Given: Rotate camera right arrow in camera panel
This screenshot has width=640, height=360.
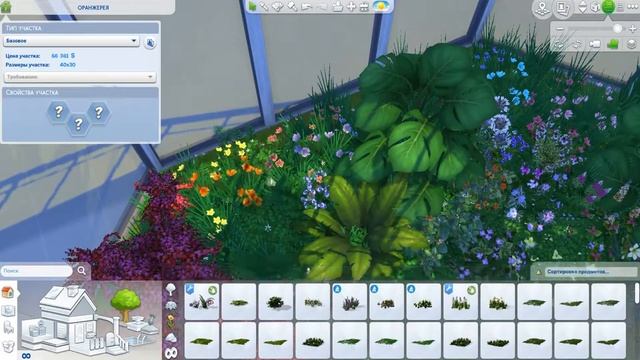Looking at the screenshot, I should [577, 44].
